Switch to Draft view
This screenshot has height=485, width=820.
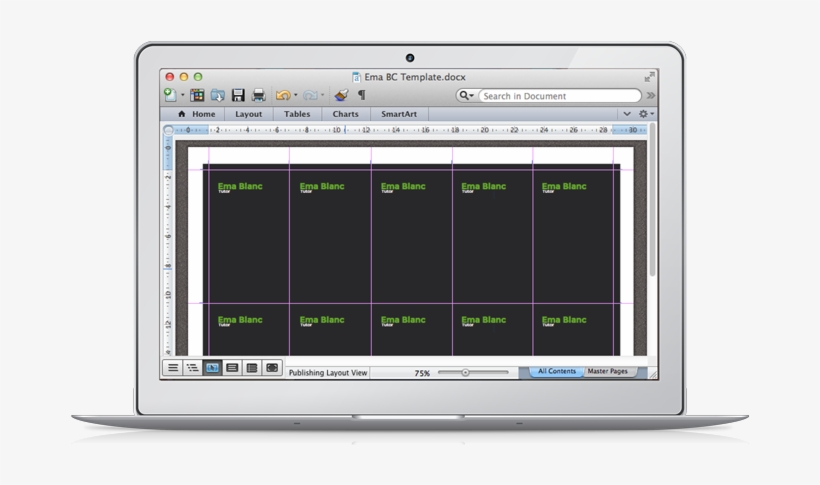click(x=173, y=368)
